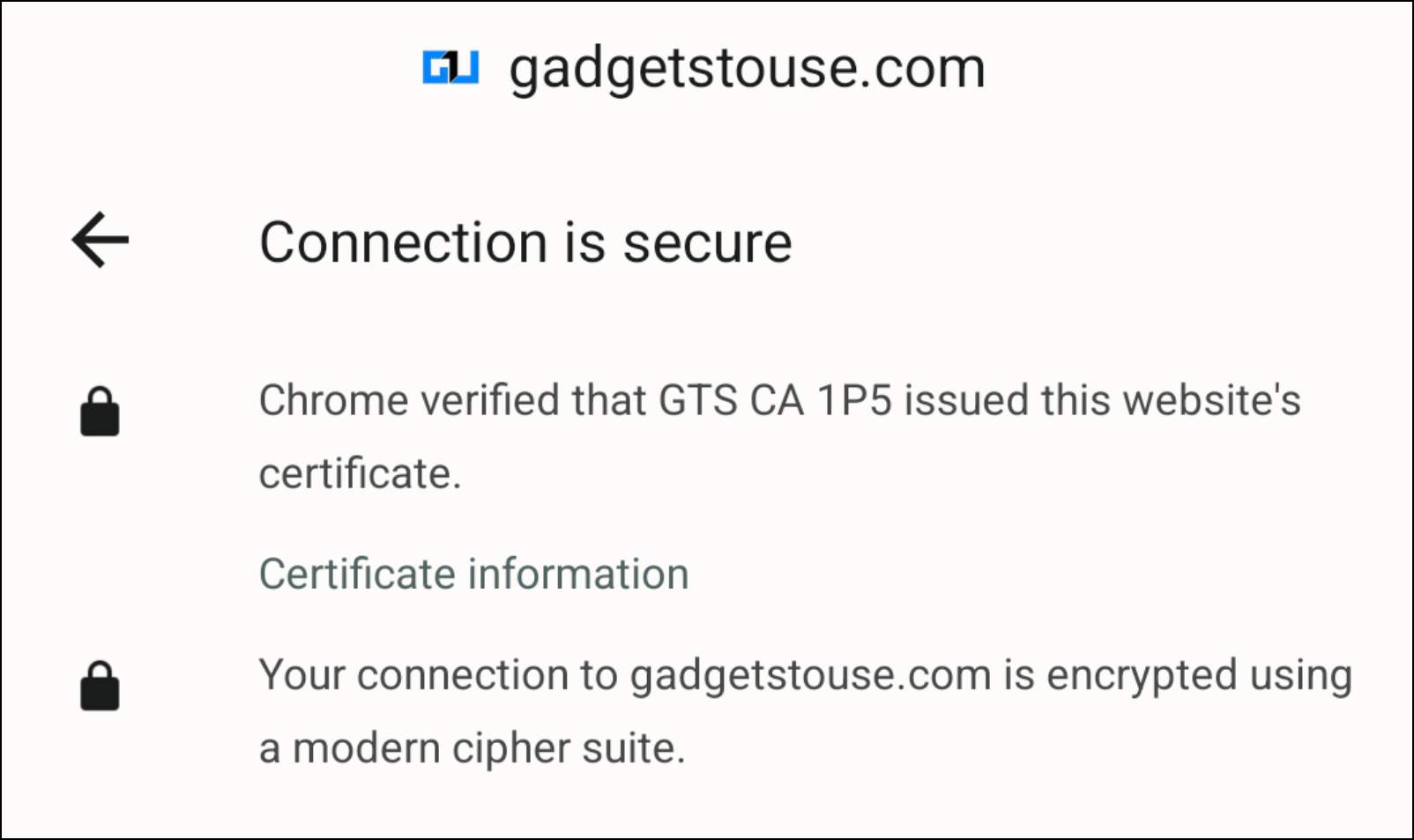1414x840 pixels.
Task: Tap the lower padlock icon
Action: (x=100, y=686)
